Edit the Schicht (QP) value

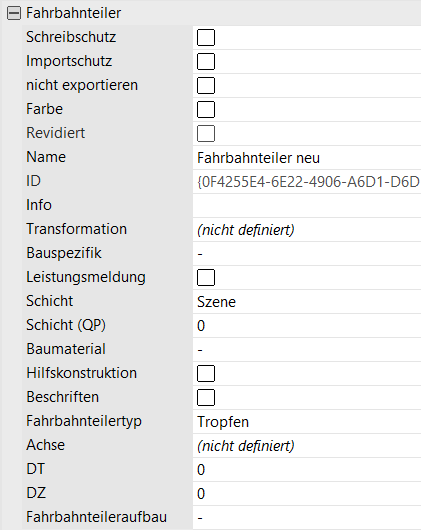(307, 326)
